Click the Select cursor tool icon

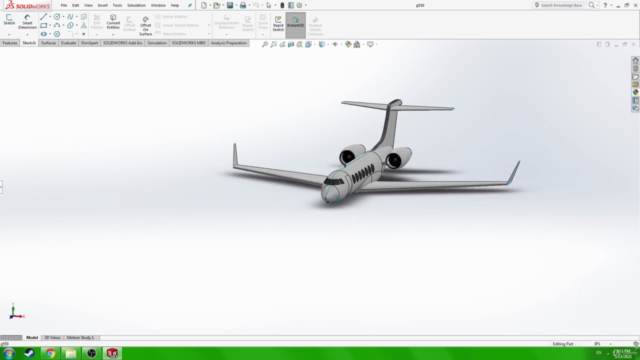point(269,5)
